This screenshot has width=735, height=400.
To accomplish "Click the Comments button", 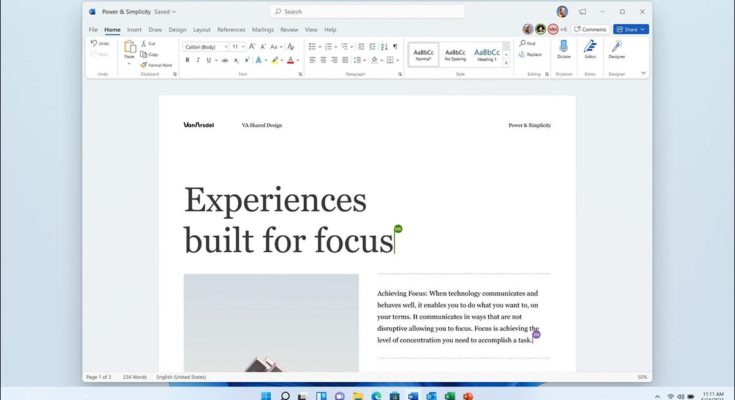I will (591, 30).
